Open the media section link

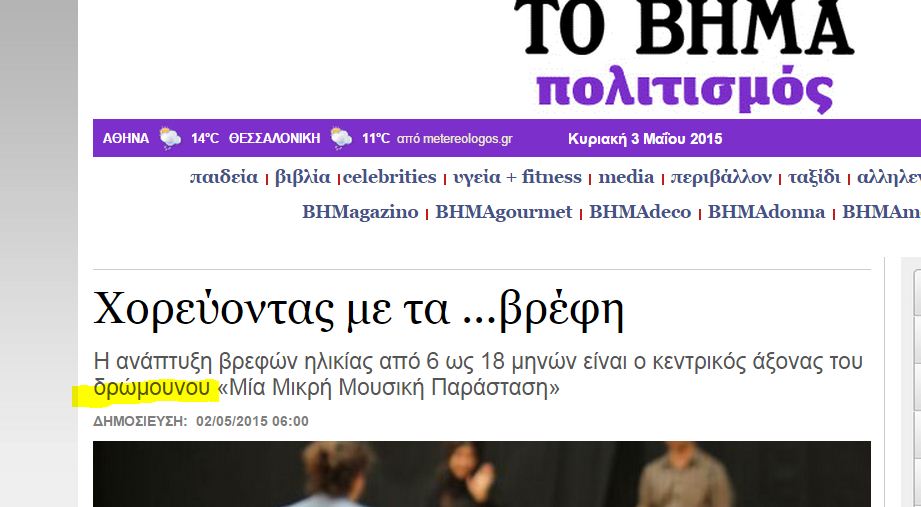626,177
